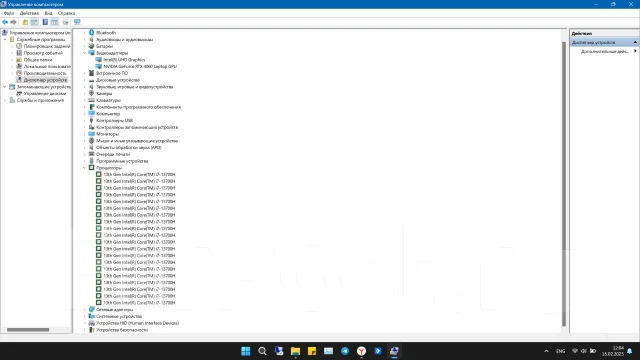Open the Windows Start menu
Image resolution: width=640 pixels, height=360 pixels.
[x=246, y=351]
